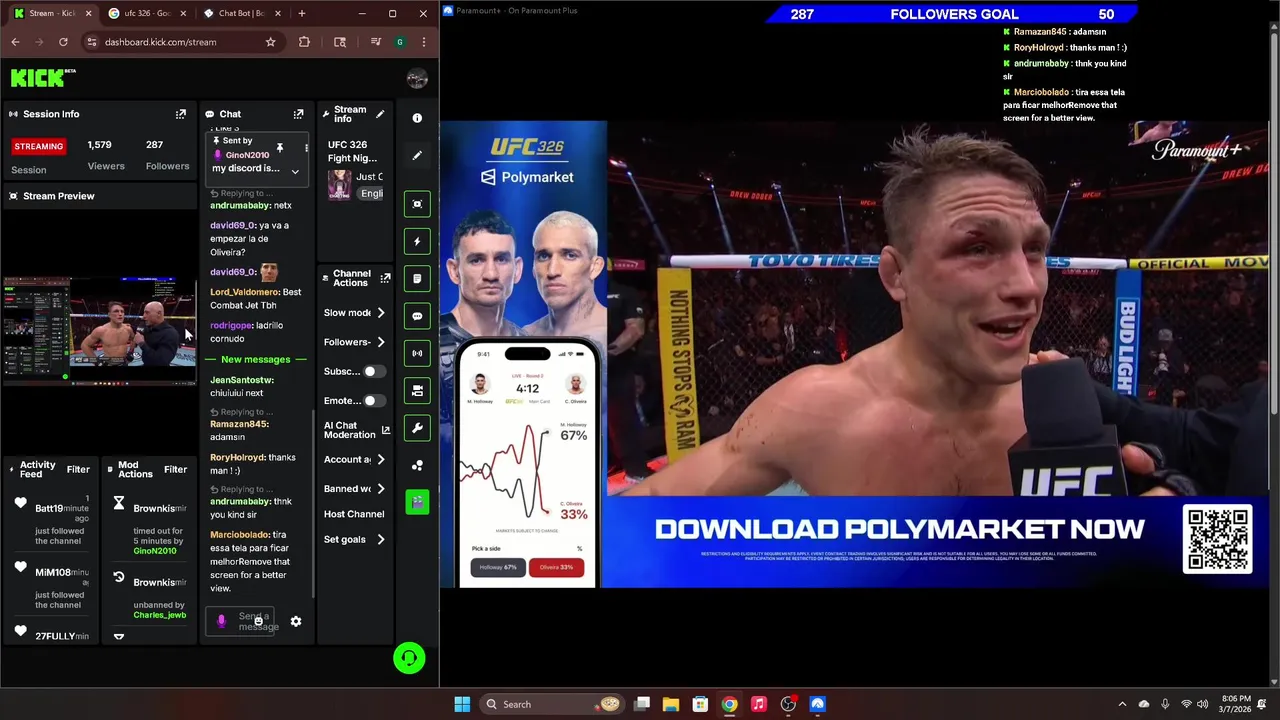The width and height of the screenshot is (1280, 720).
Task: Open chat settings gear icon
Action: click(x=296, y=622)
